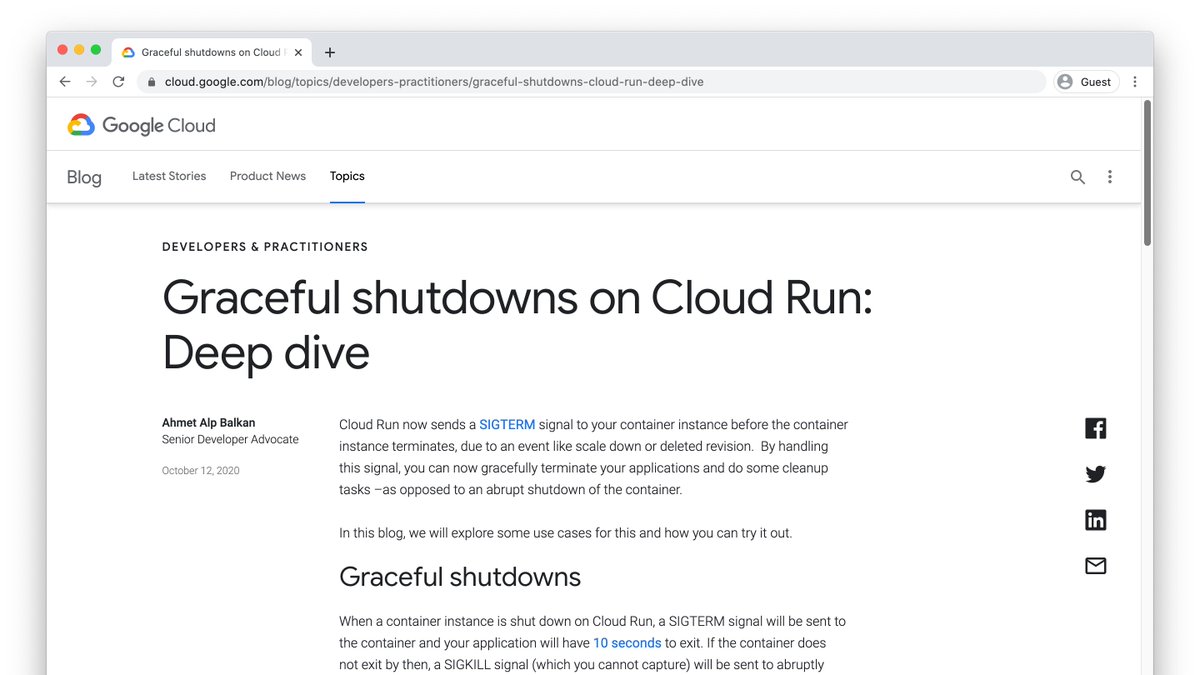Screen dimensions: 1200x675
Task: Open a new tab with the plus button
Action: (330, 52)
